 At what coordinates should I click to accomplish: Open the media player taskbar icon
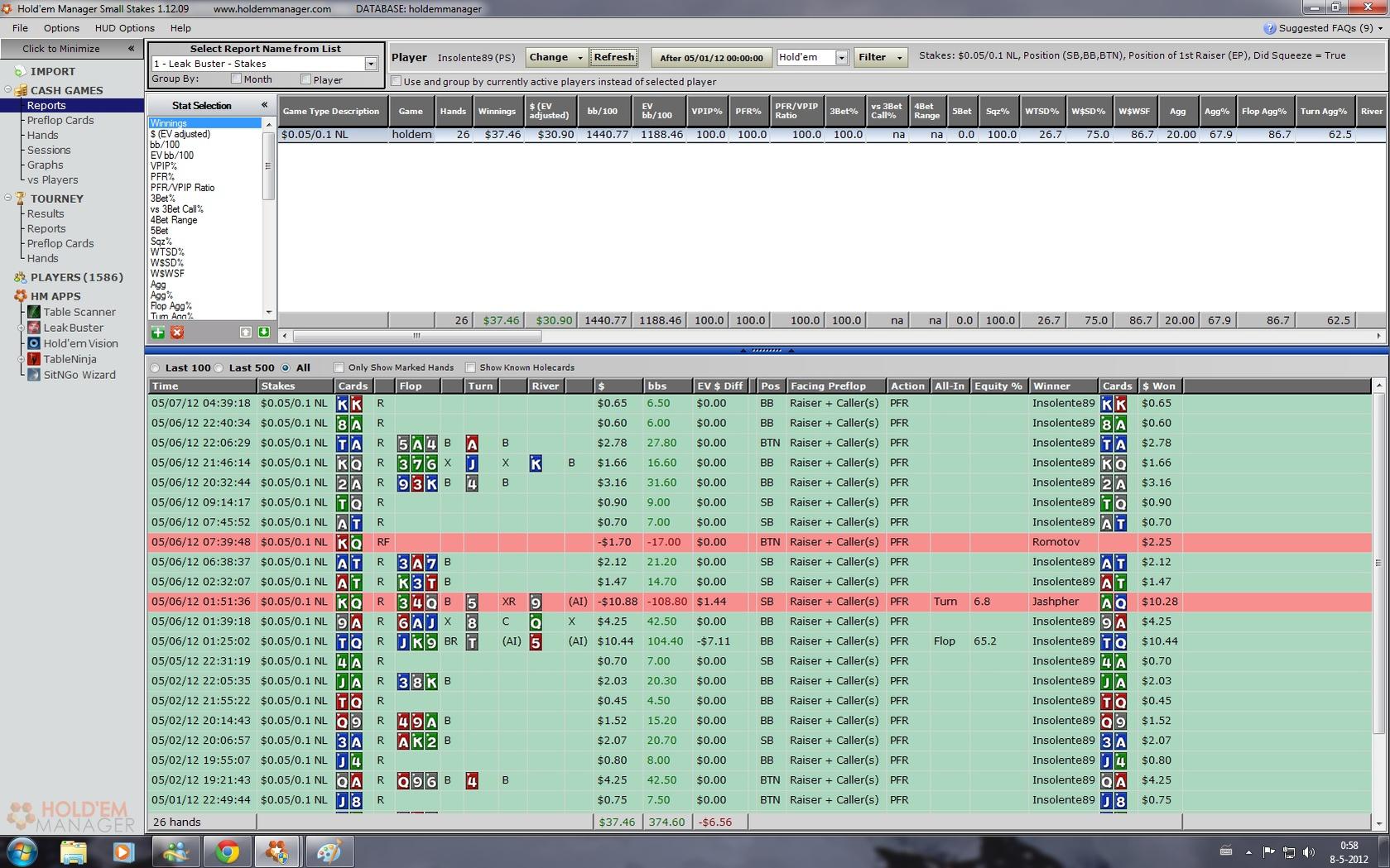(124, 851)
